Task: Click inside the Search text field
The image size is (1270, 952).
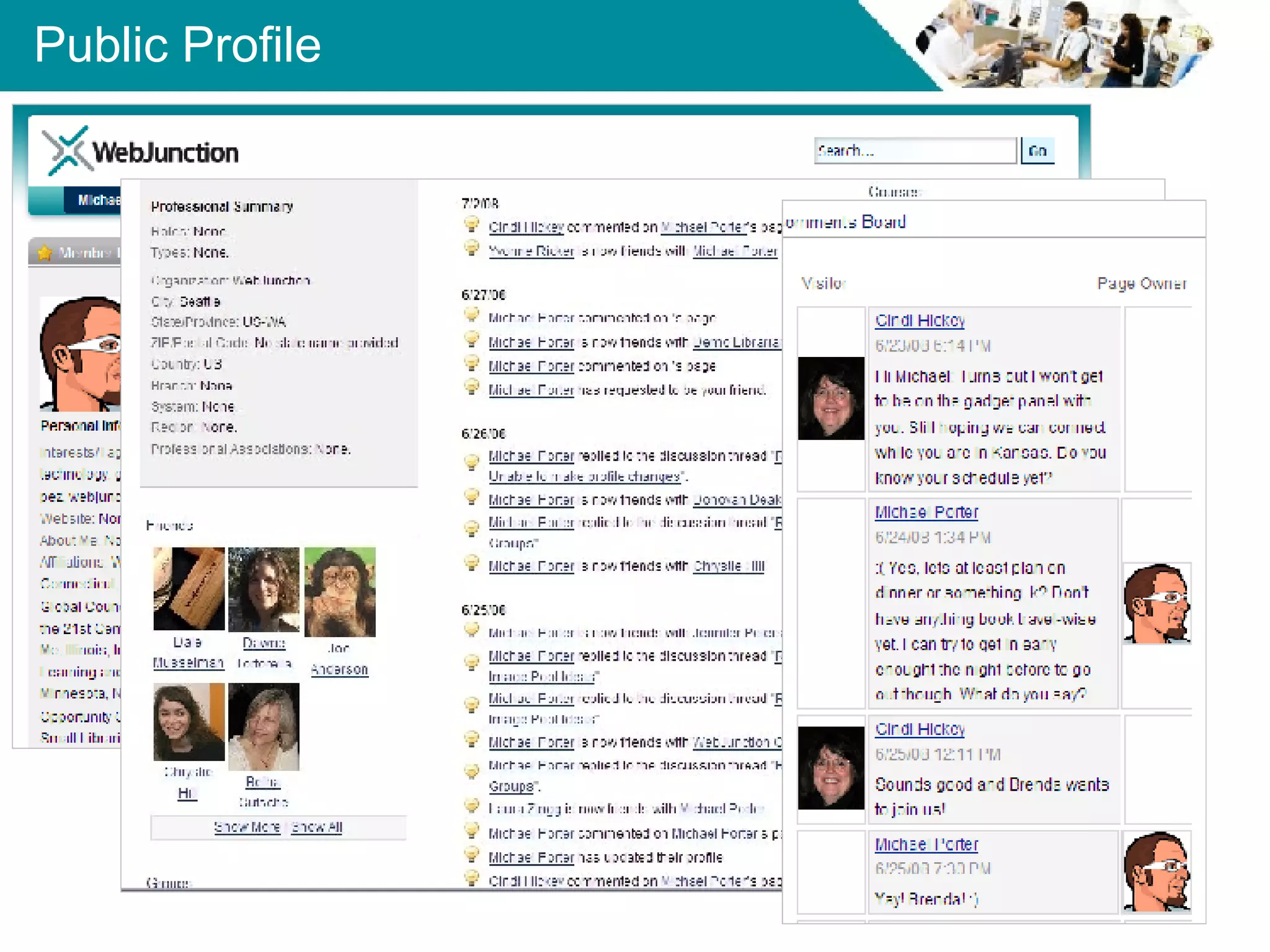Action: point(915,151)
